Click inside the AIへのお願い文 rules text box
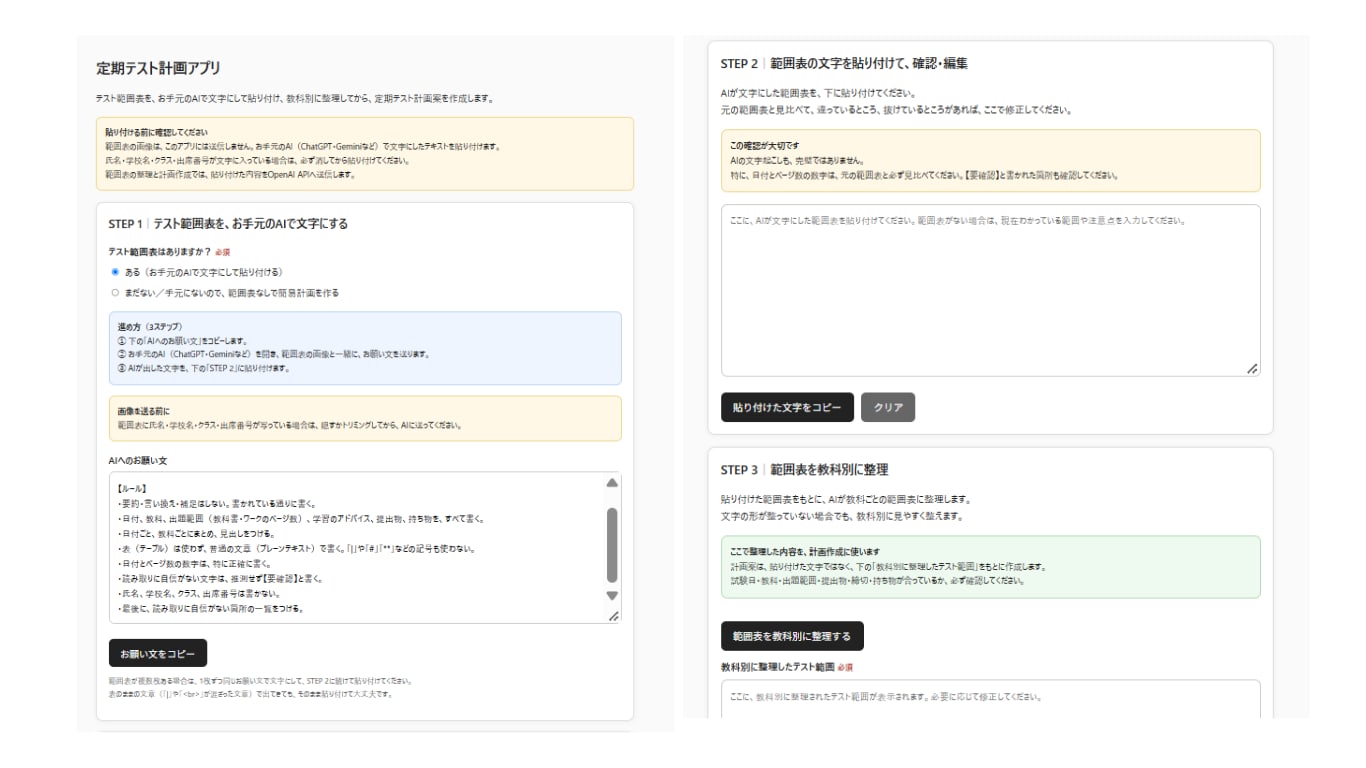This screenshot has width=1366, height=768. coord(357,548)
